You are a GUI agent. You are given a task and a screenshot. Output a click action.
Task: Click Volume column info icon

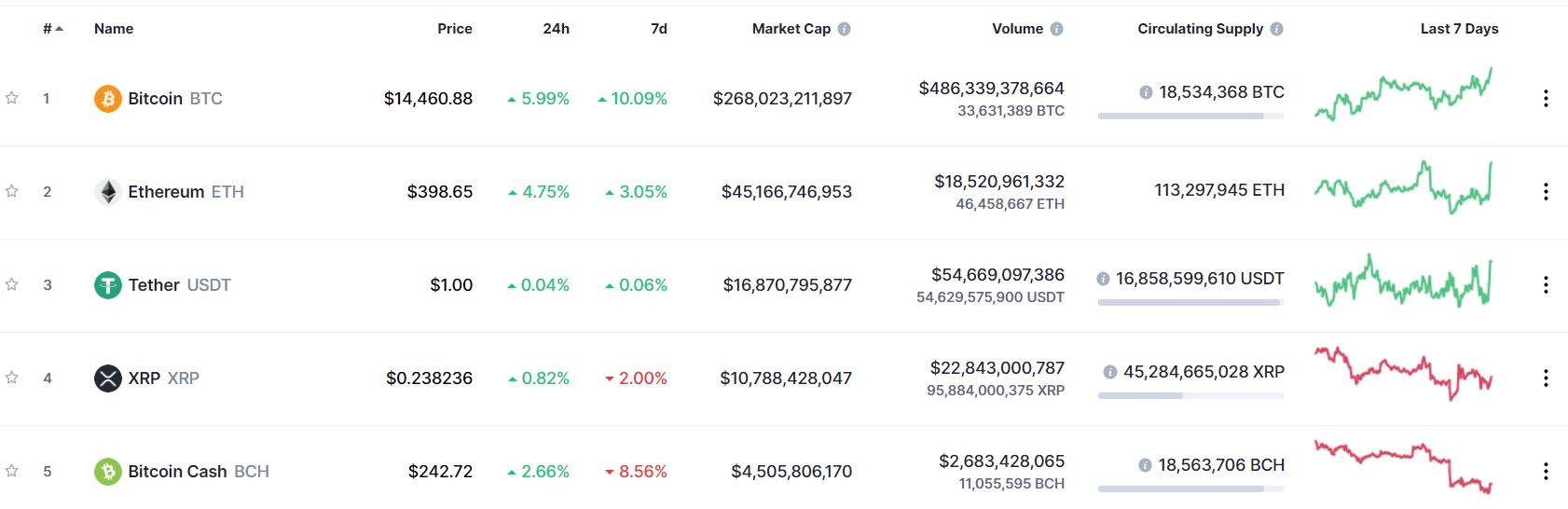tap(1056, 29)
